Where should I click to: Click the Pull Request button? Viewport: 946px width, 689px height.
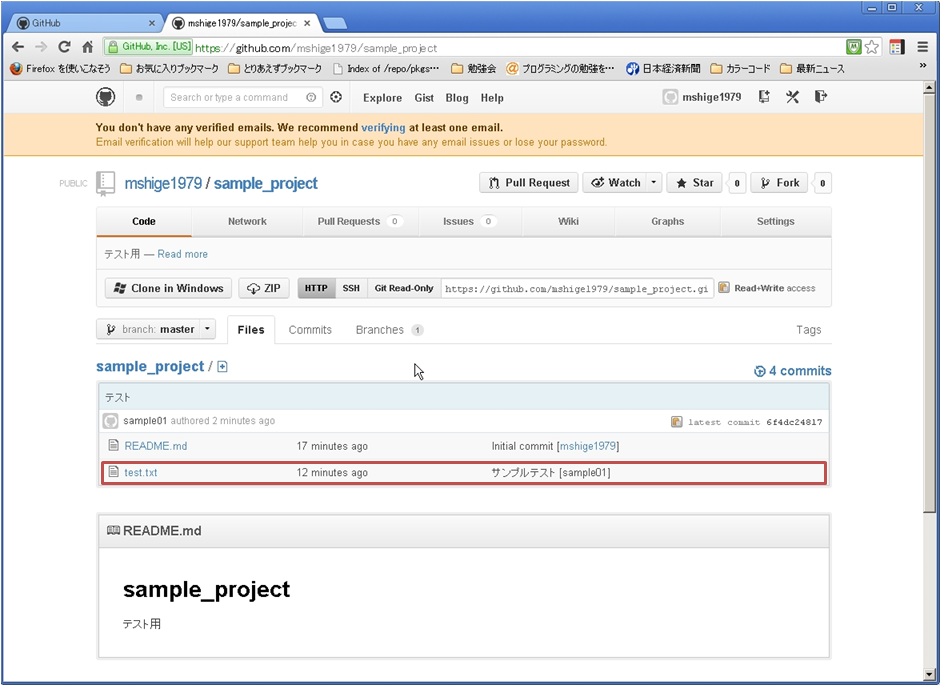[x=529, y=183]
